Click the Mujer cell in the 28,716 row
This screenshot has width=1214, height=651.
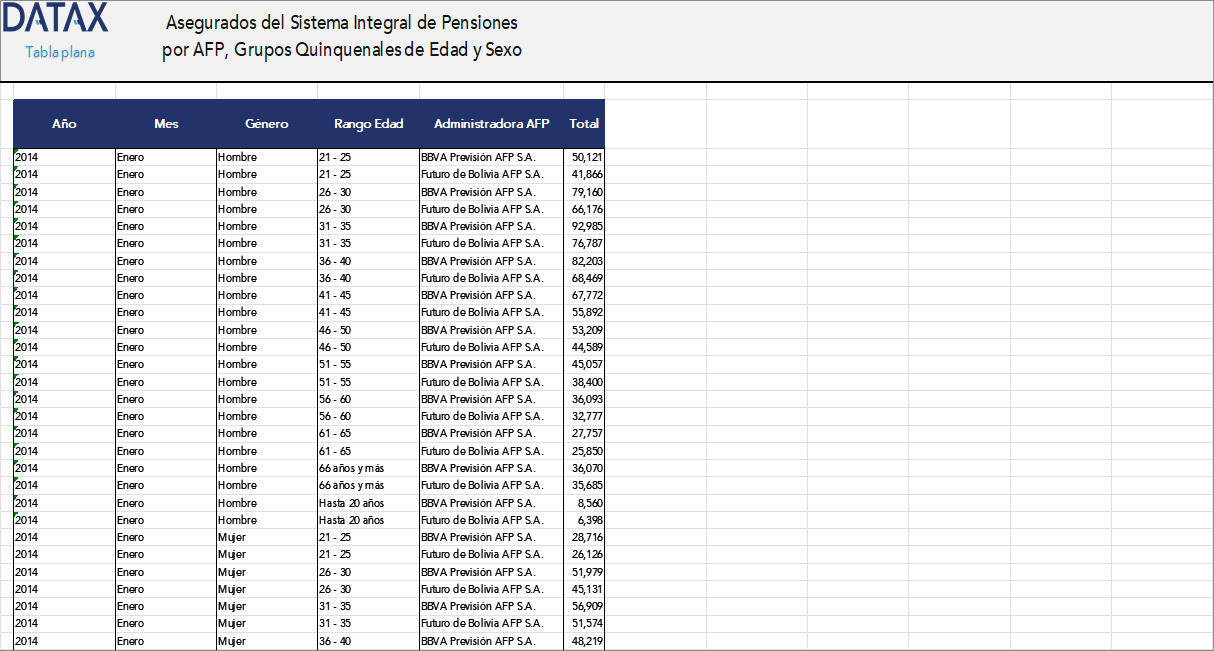point(266,537)
